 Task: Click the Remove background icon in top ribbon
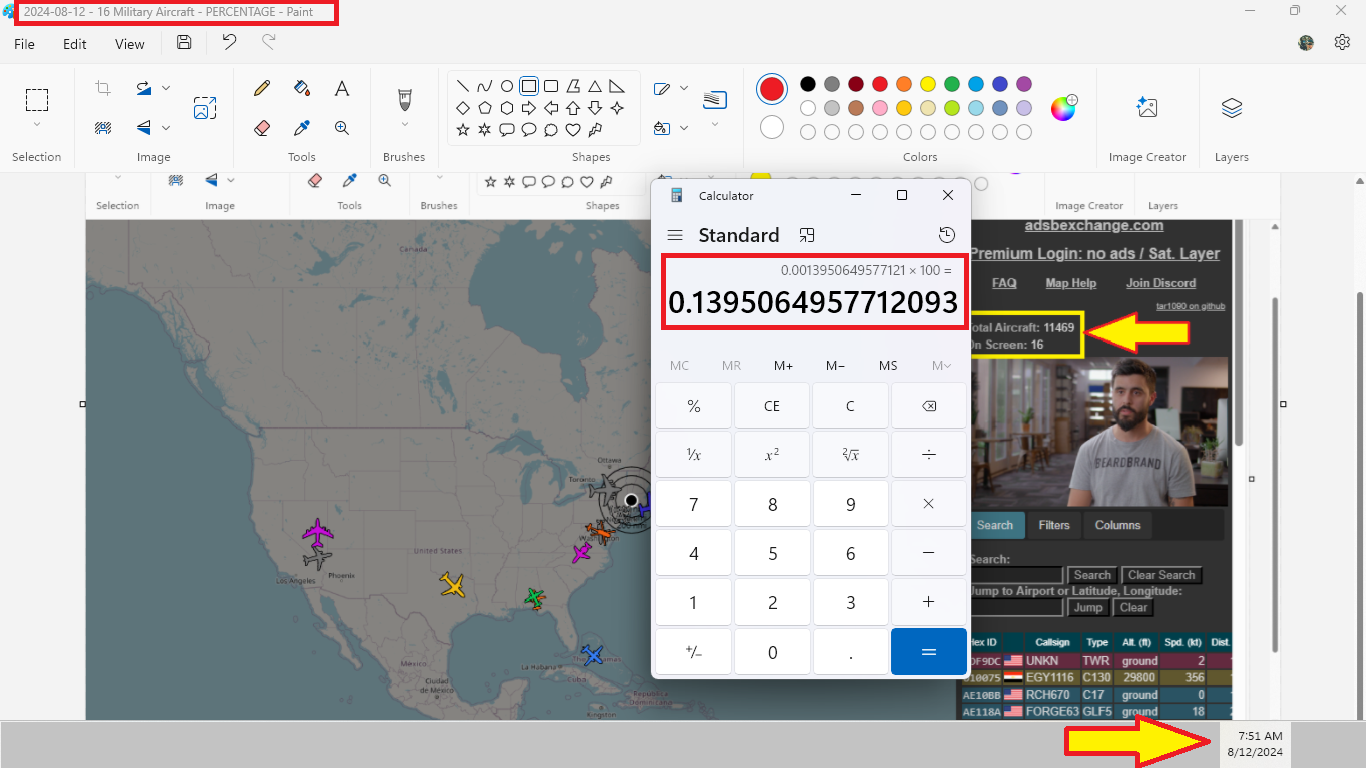tap(103, 127)
